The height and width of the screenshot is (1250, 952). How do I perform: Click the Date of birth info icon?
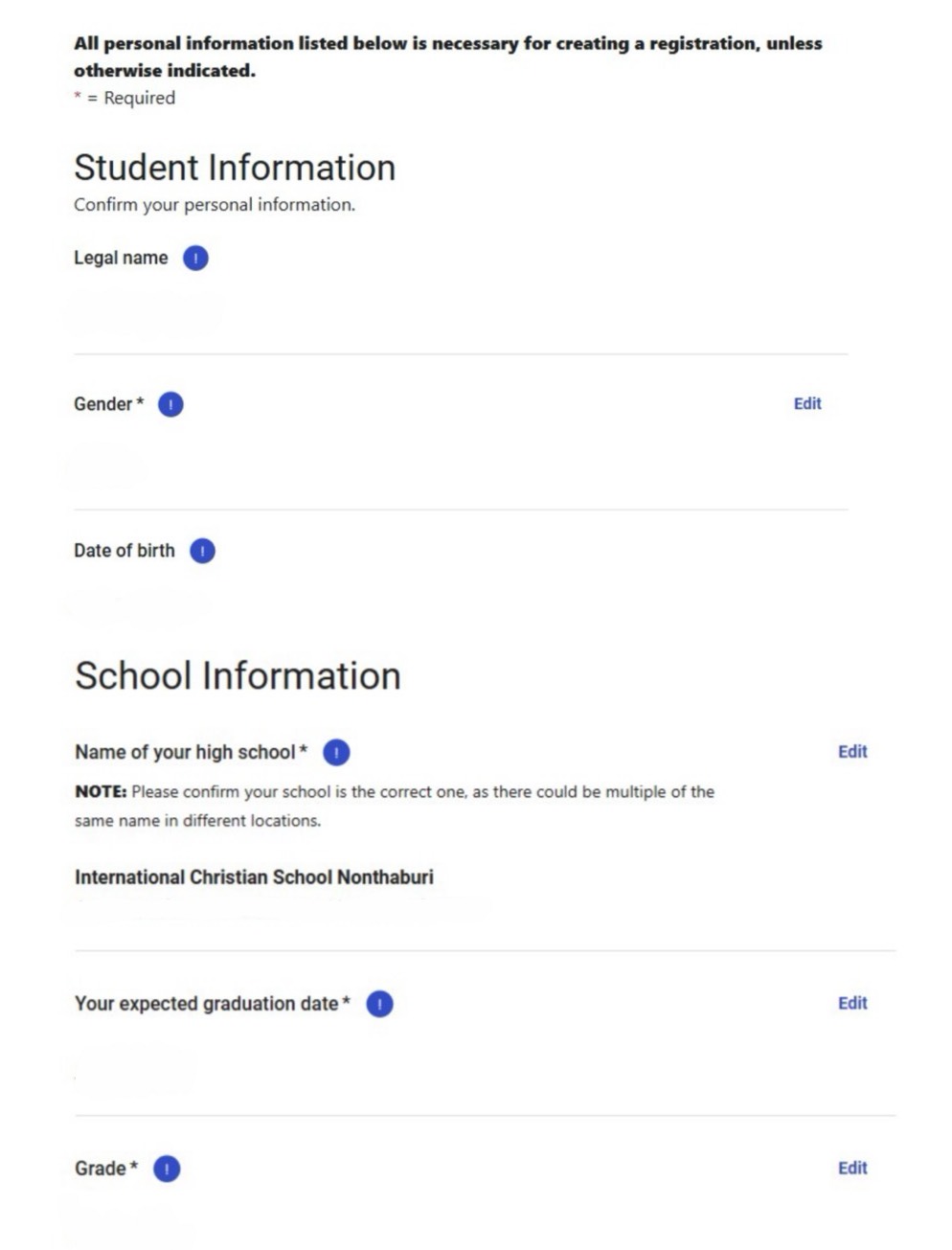(202, 552)
